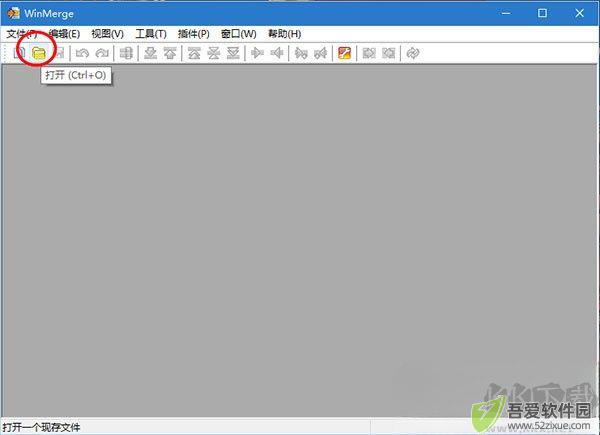Click the Copy to Left icon
Screen dimensions: 600x435
tap(277, 53)
